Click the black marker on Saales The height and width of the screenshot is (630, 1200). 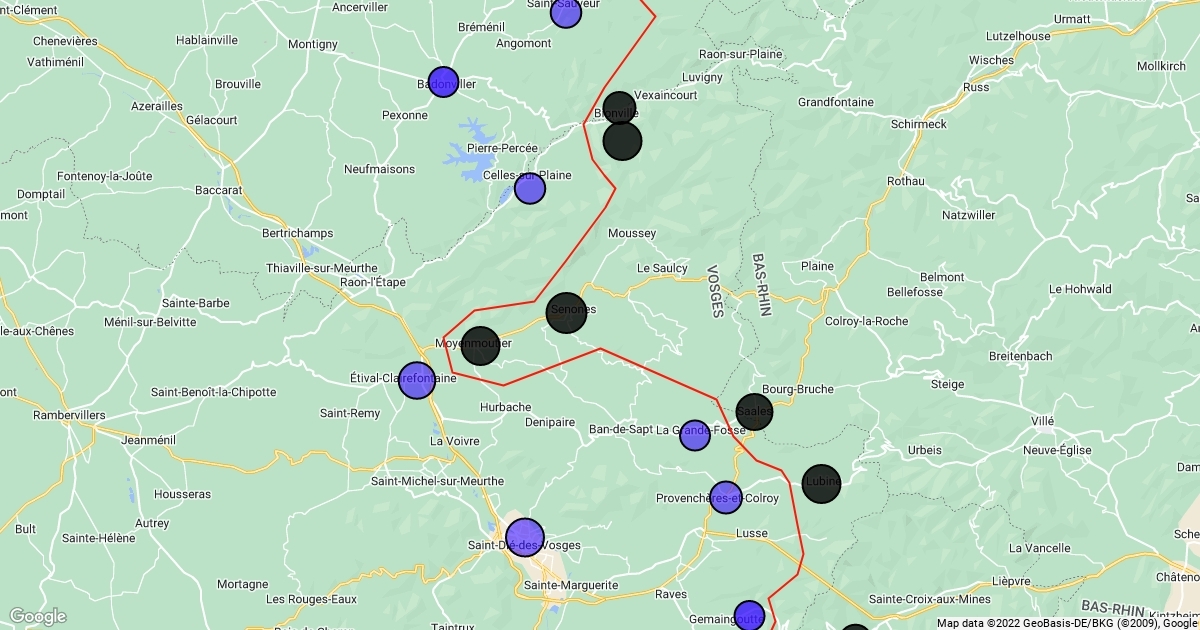(754, 412)
